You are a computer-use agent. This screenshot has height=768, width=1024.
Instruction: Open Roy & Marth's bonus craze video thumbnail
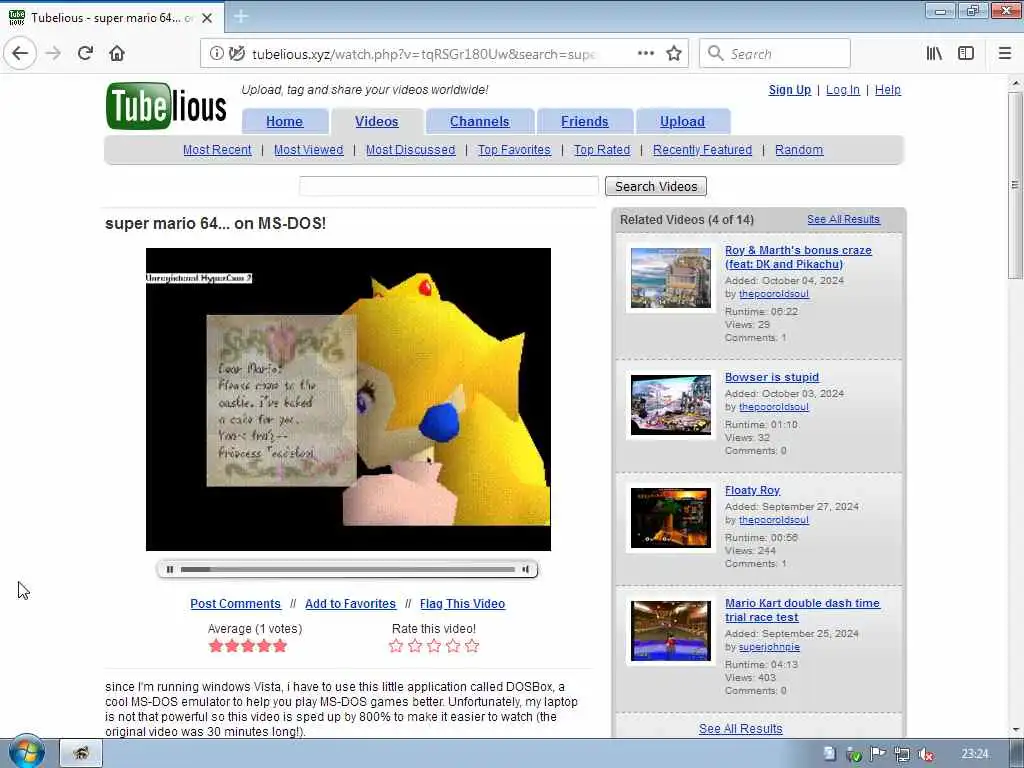pos(671,278)
